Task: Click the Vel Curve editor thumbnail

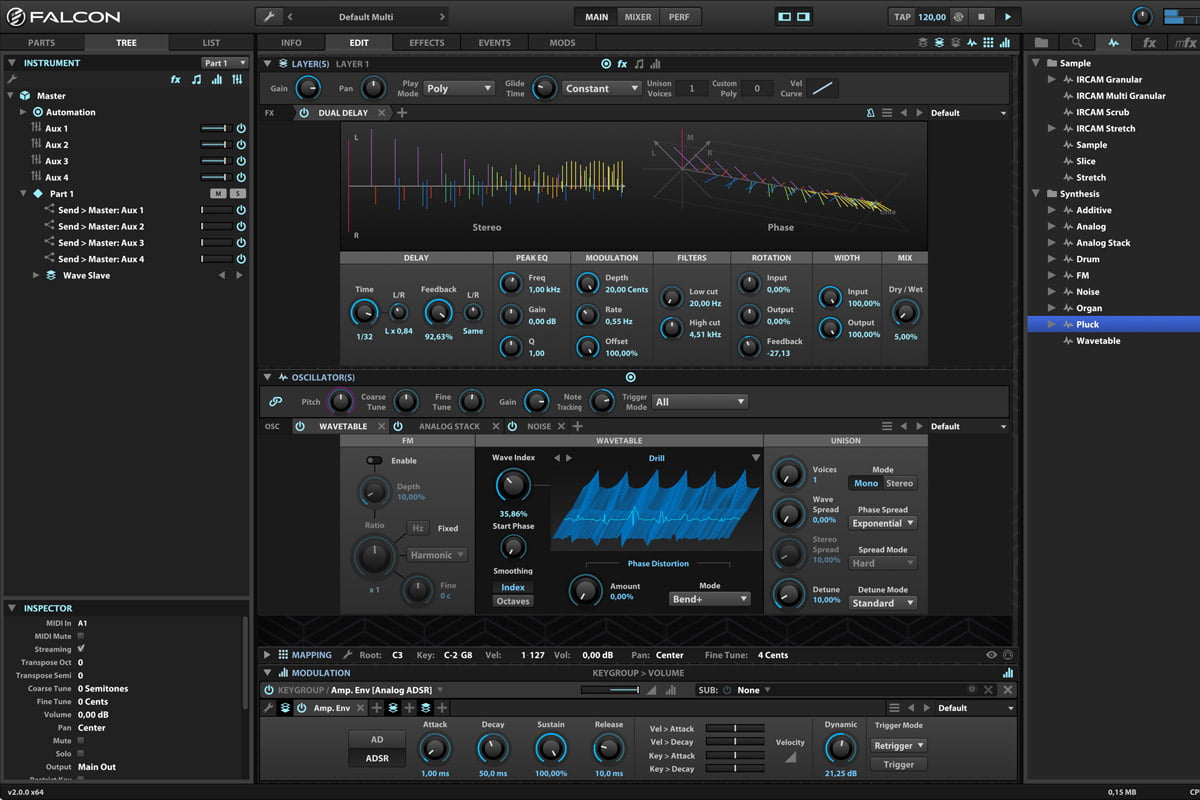Action: point(823,88)
